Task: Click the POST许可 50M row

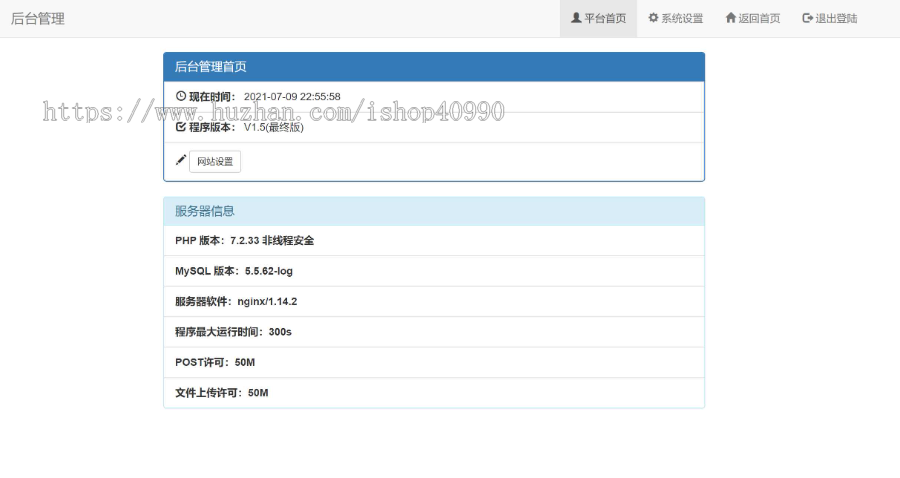Action: click(434, 362)
